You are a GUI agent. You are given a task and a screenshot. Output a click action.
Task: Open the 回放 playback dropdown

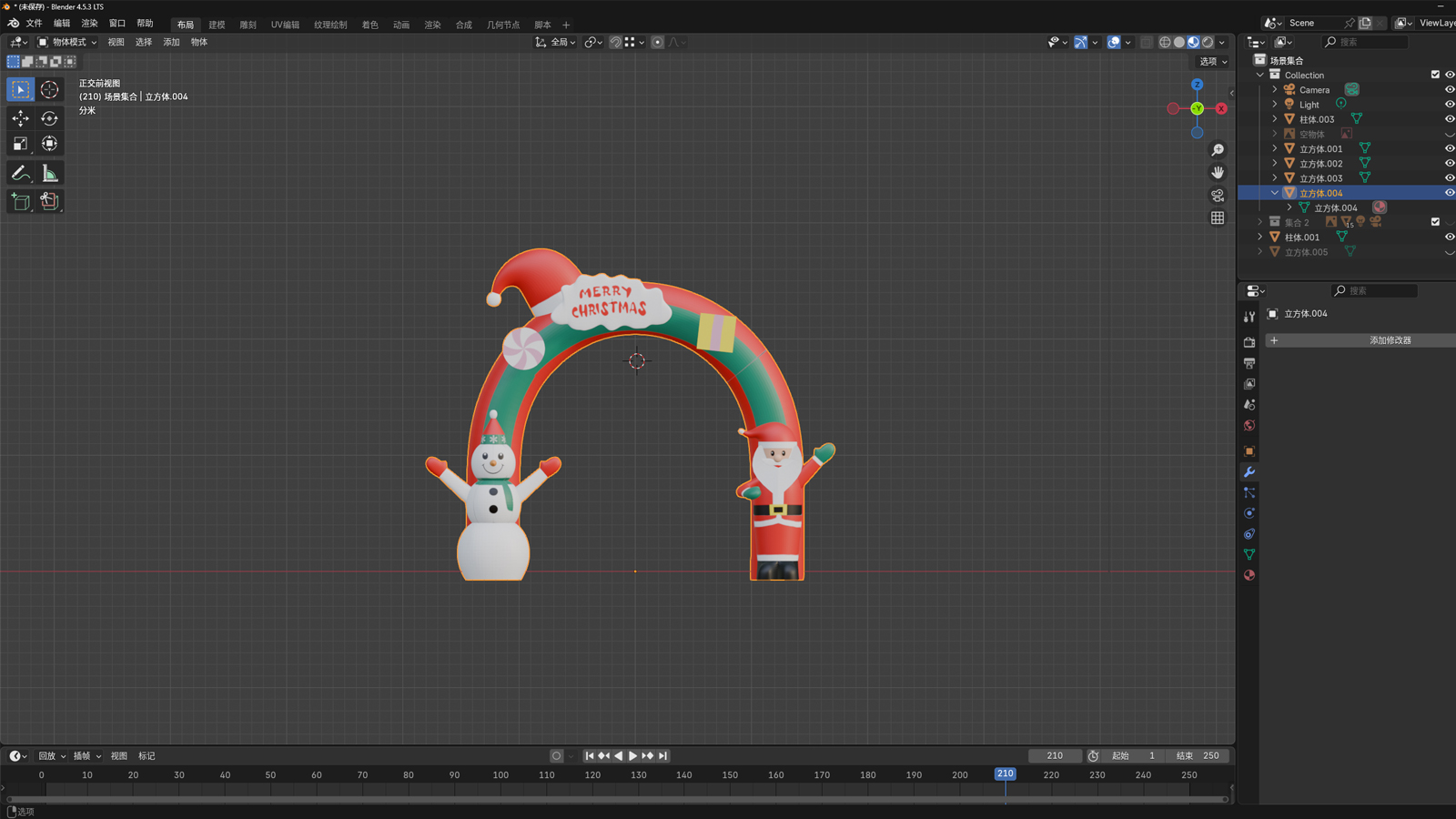click(x=52, y=756)
